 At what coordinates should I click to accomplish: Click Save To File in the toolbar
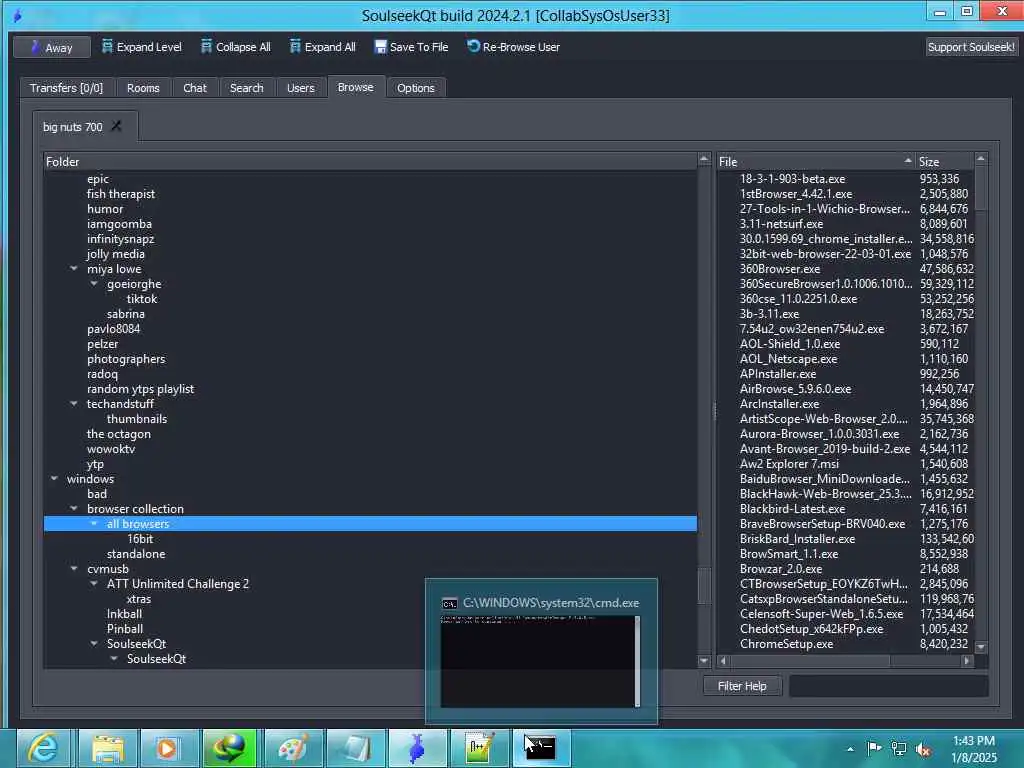point(411,47)
